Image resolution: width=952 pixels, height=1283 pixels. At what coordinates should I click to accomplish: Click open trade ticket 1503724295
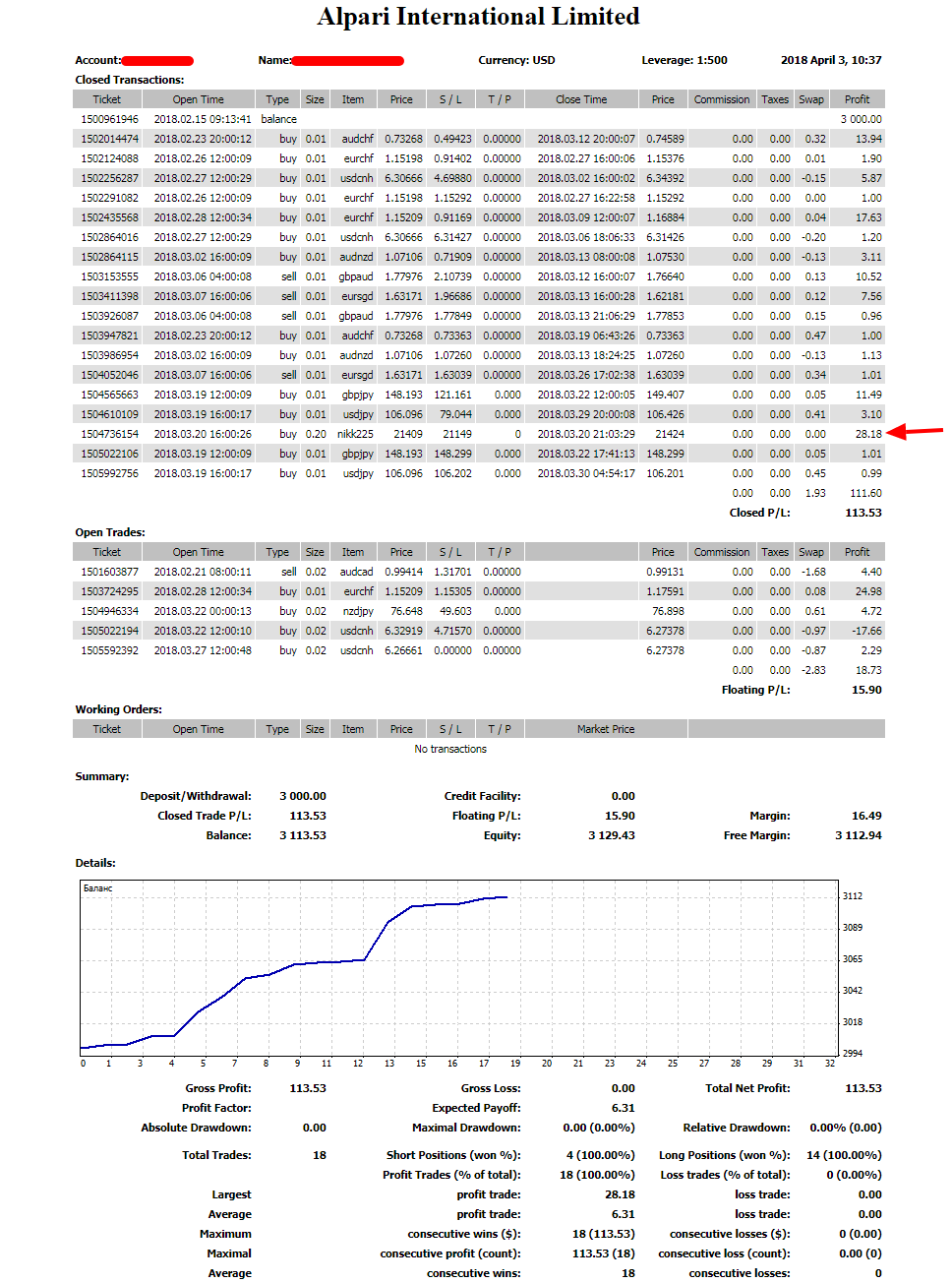click(x=110, y=591)
